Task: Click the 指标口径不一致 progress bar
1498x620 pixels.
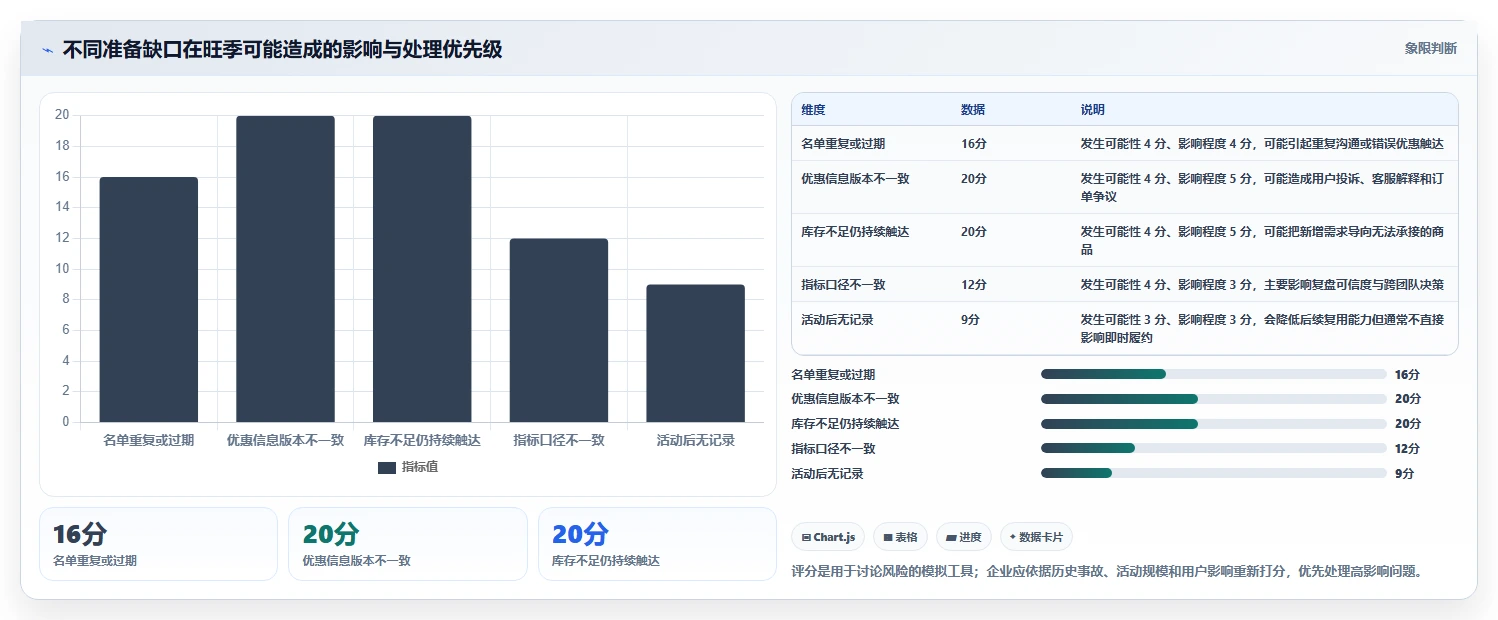Action: 1213,449
